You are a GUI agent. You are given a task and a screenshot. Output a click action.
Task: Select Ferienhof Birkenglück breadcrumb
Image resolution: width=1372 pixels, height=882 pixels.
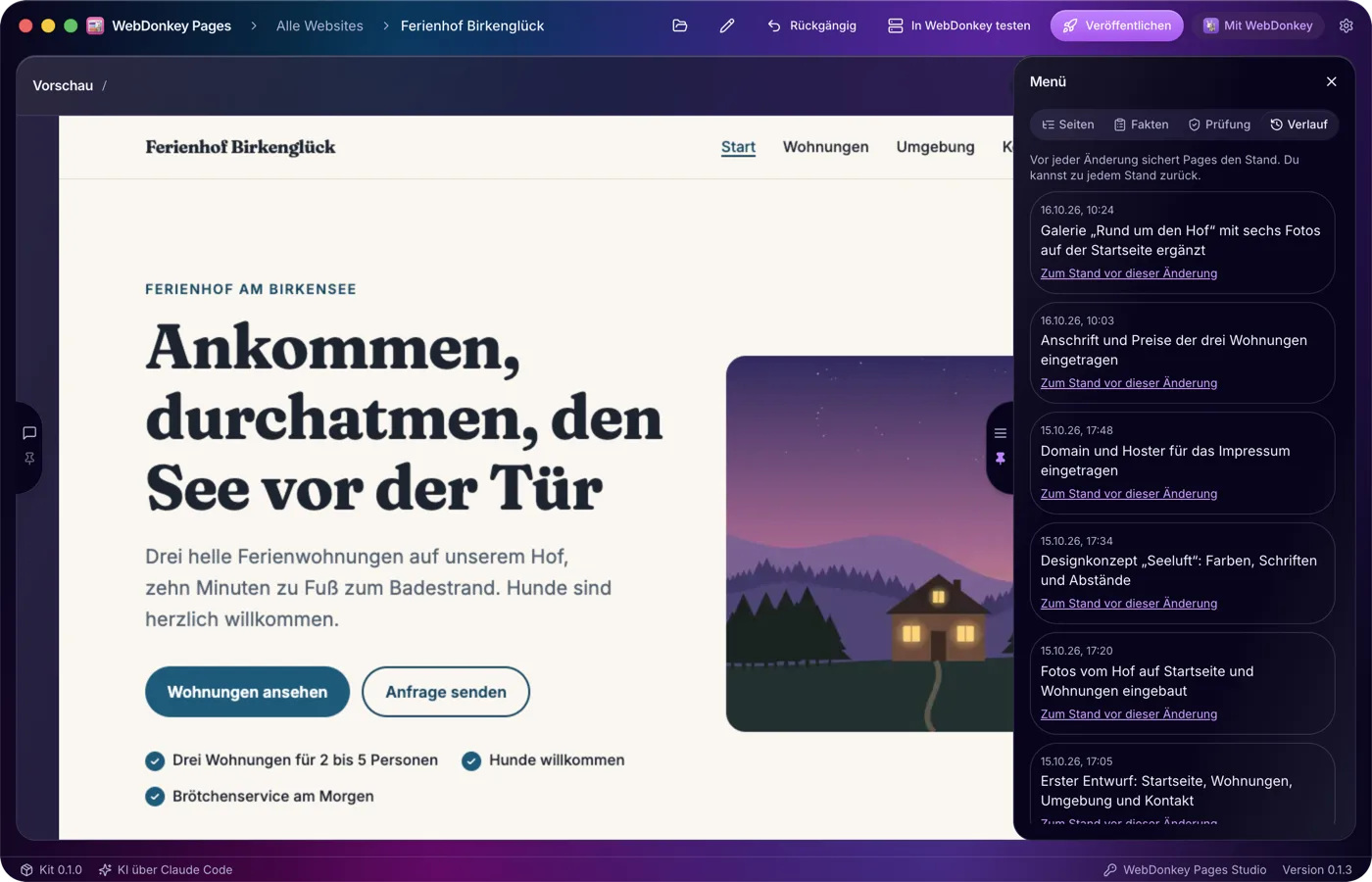(x=472, y=25)
